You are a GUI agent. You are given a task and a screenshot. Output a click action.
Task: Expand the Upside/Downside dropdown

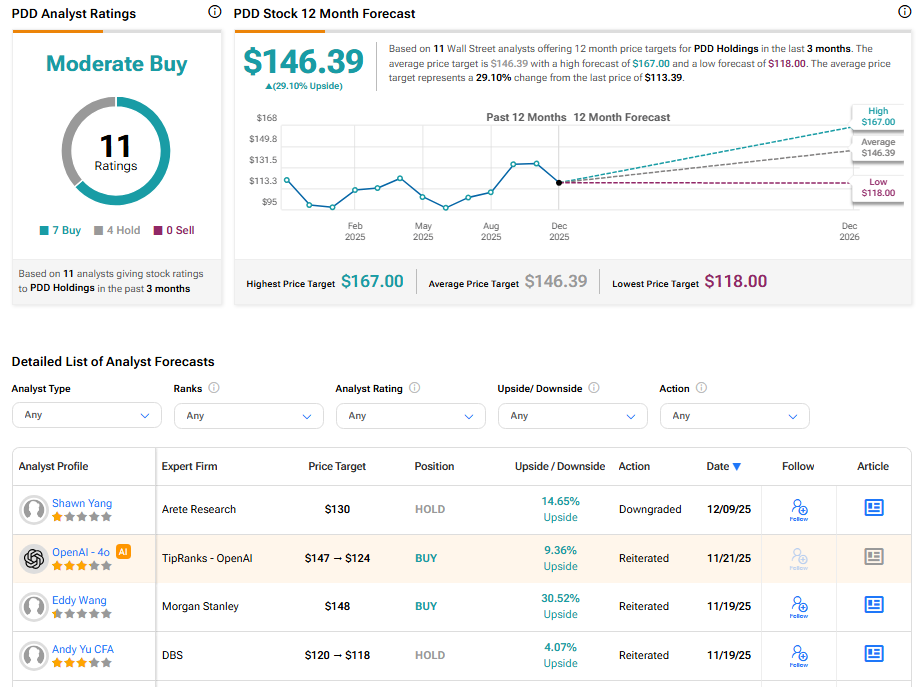572,416
